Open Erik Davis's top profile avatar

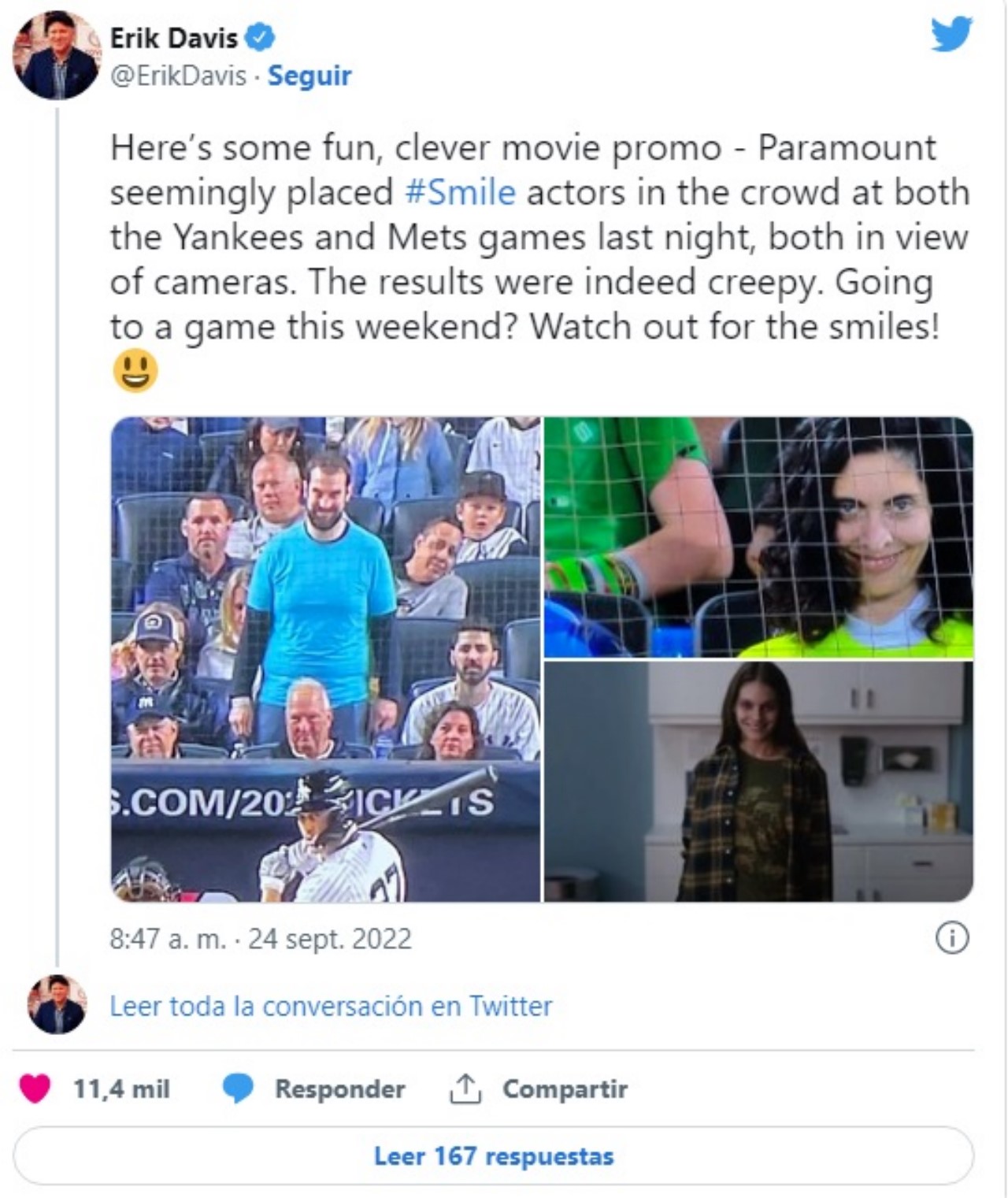[x=56, y=56]
